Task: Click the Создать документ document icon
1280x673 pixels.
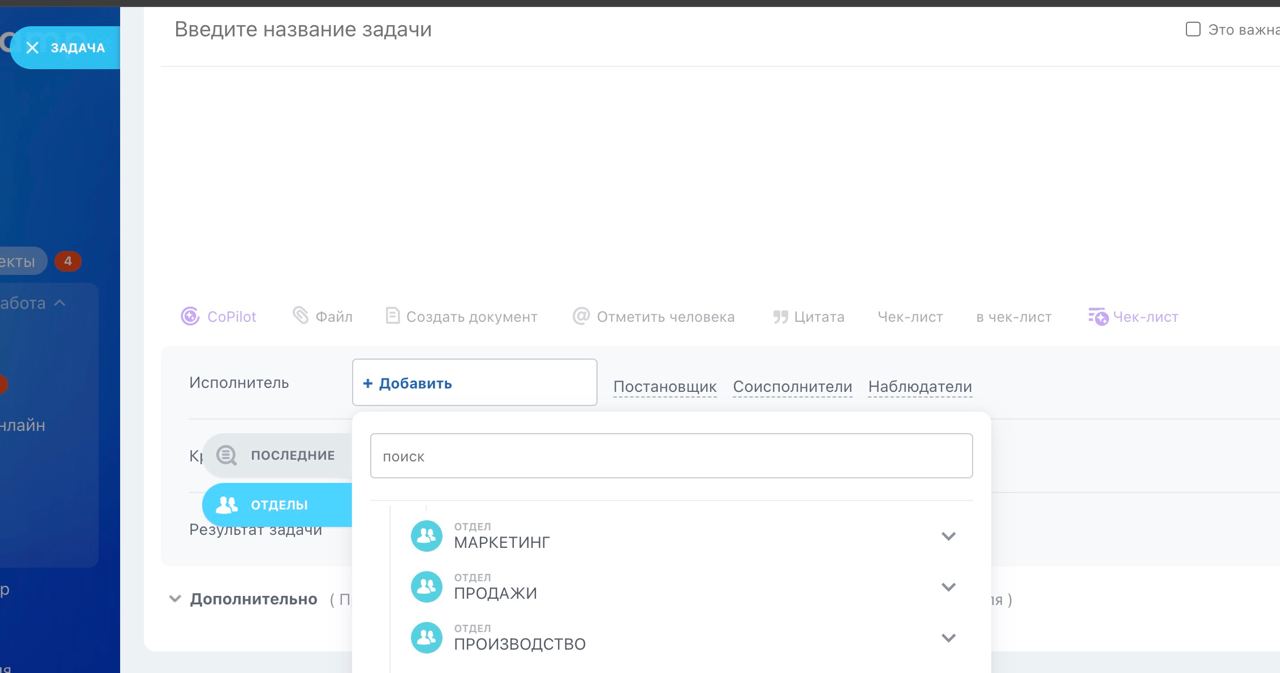Action: tap(393, 316)
